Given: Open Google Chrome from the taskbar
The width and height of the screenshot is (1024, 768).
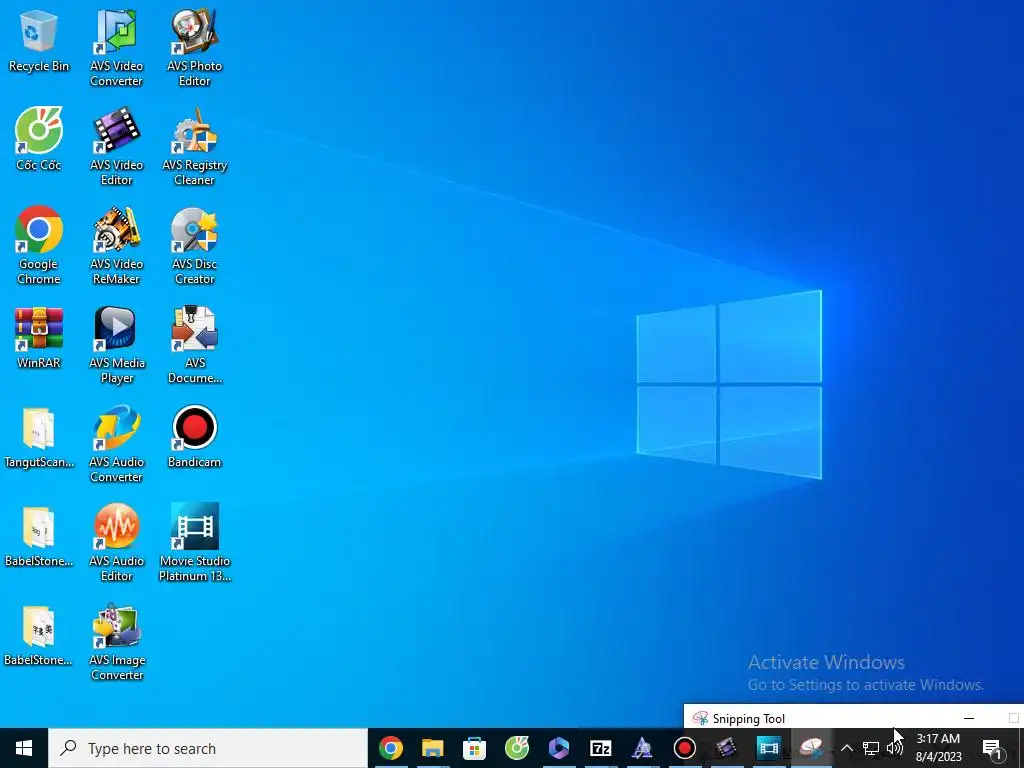Looking at the screenshot, I should 391,748.
